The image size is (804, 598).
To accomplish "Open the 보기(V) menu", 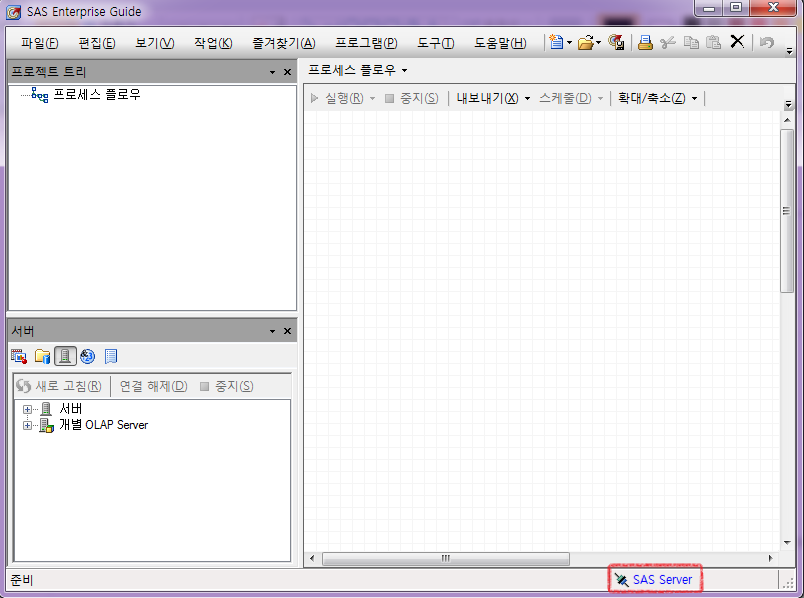I will point(154,43).
